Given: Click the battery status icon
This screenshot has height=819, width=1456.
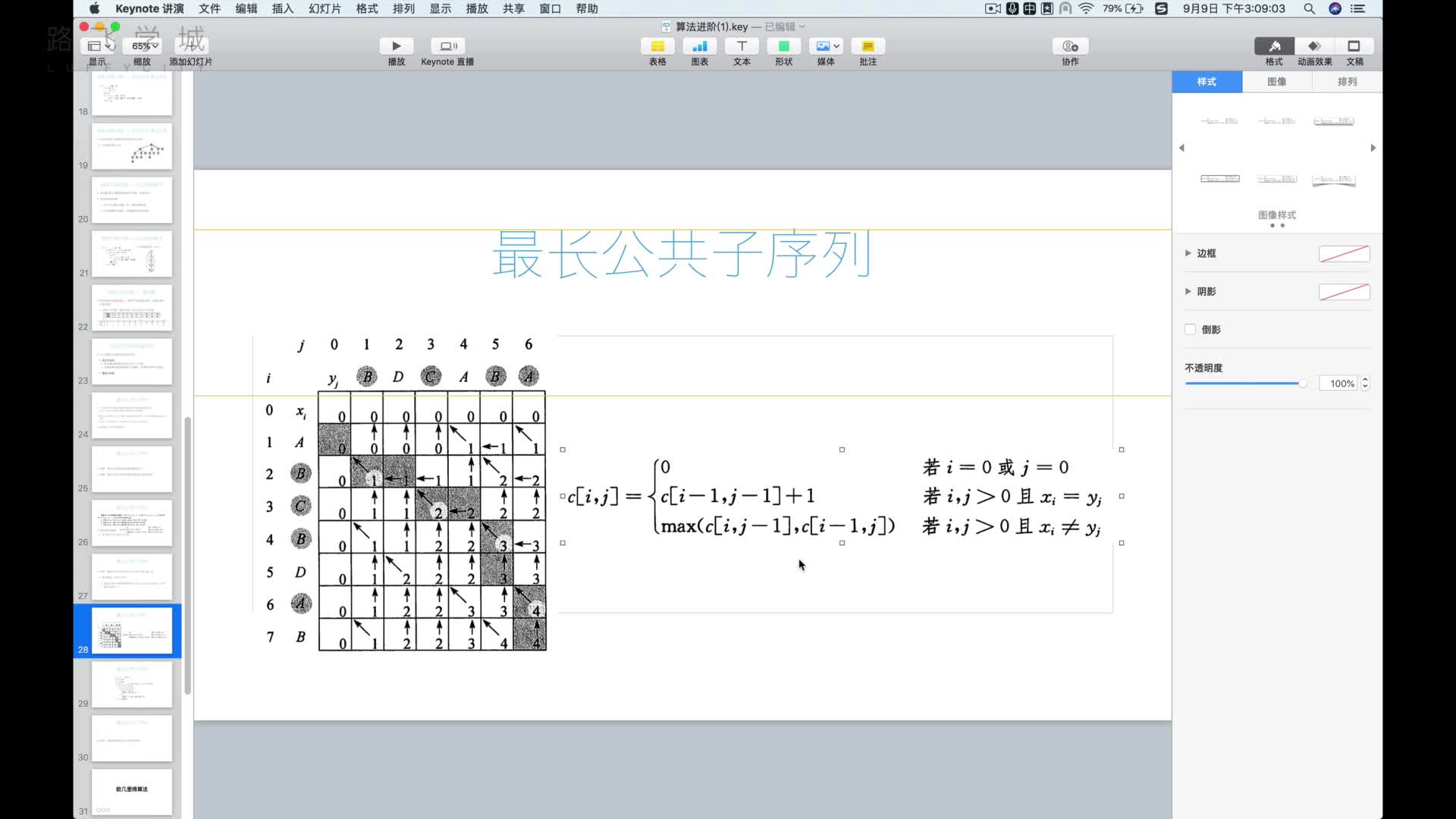Looking at the screenshot, I should pos(1134,8).
